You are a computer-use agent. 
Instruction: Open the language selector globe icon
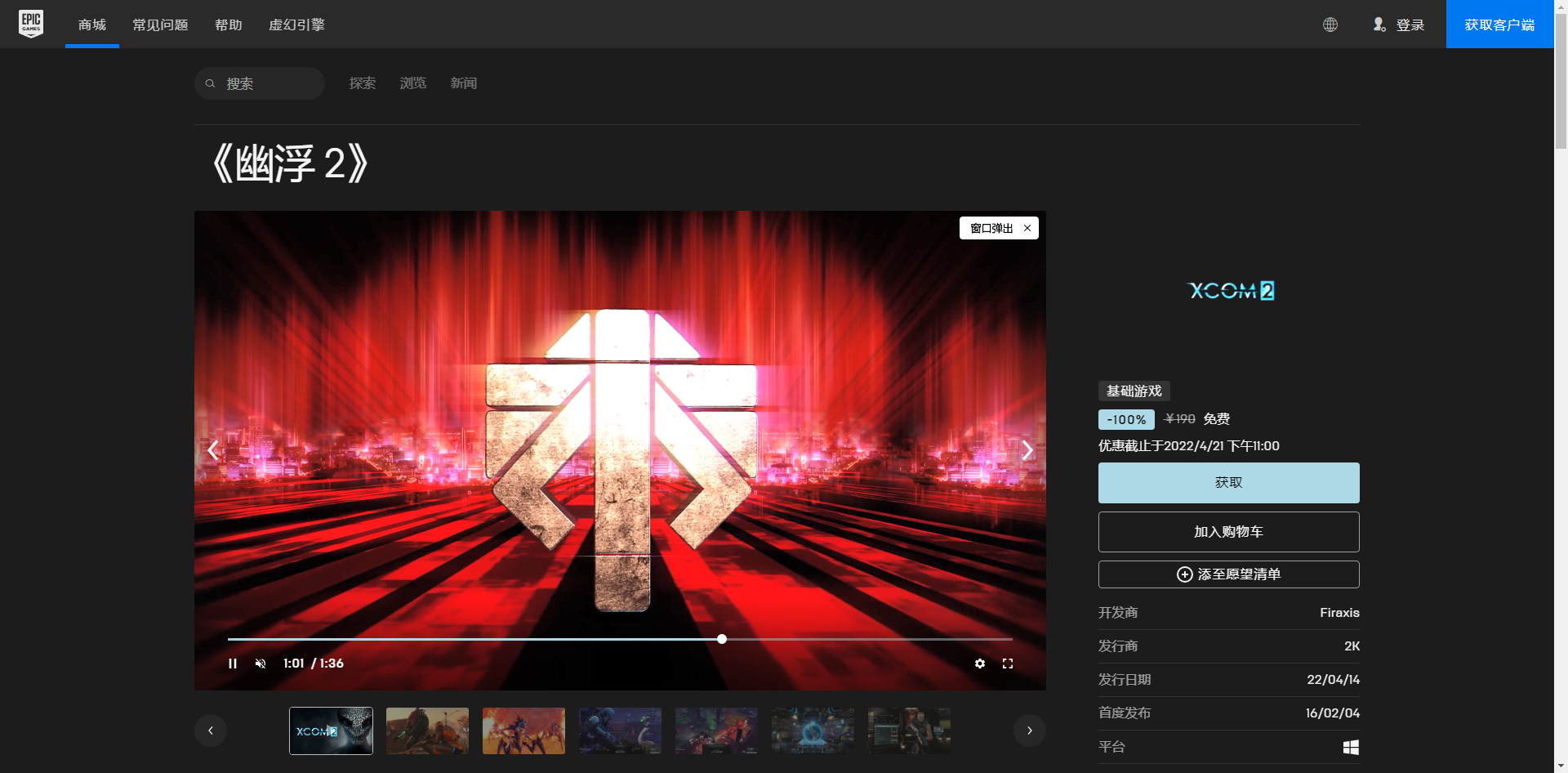[1330, 25]
